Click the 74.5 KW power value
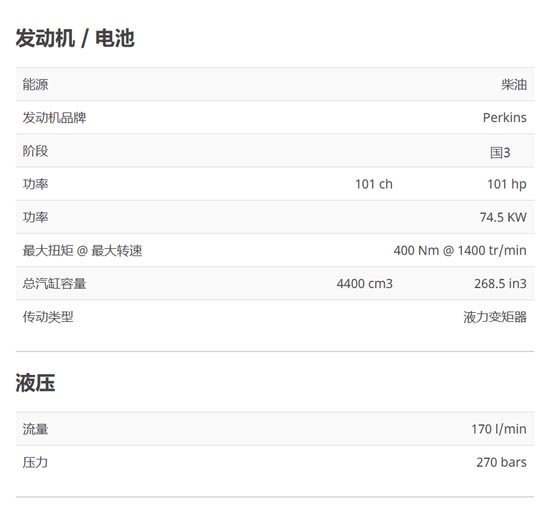 tap(503, 217)
